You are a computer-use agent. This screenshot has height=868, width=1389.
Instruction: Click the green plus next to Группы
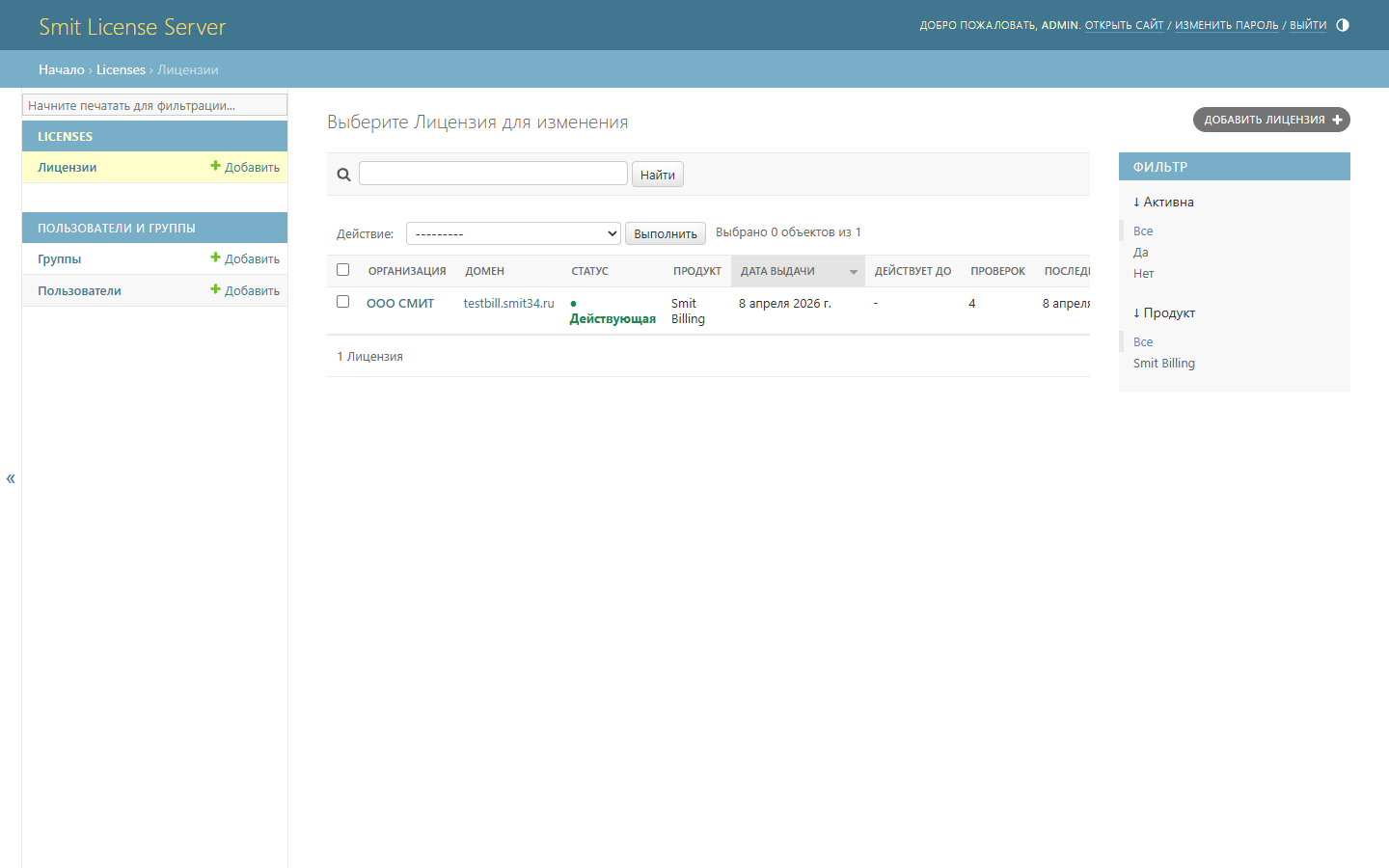[215, 258]
